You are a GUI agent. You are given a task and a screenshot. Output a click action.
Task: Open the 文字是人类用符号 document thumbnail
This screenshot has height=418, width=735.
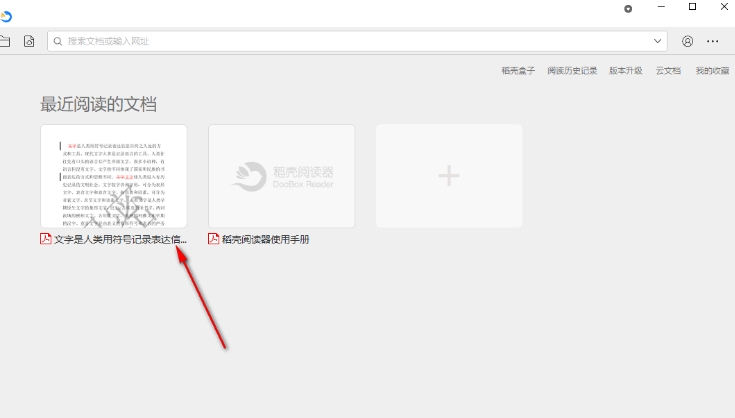point(113,176)
